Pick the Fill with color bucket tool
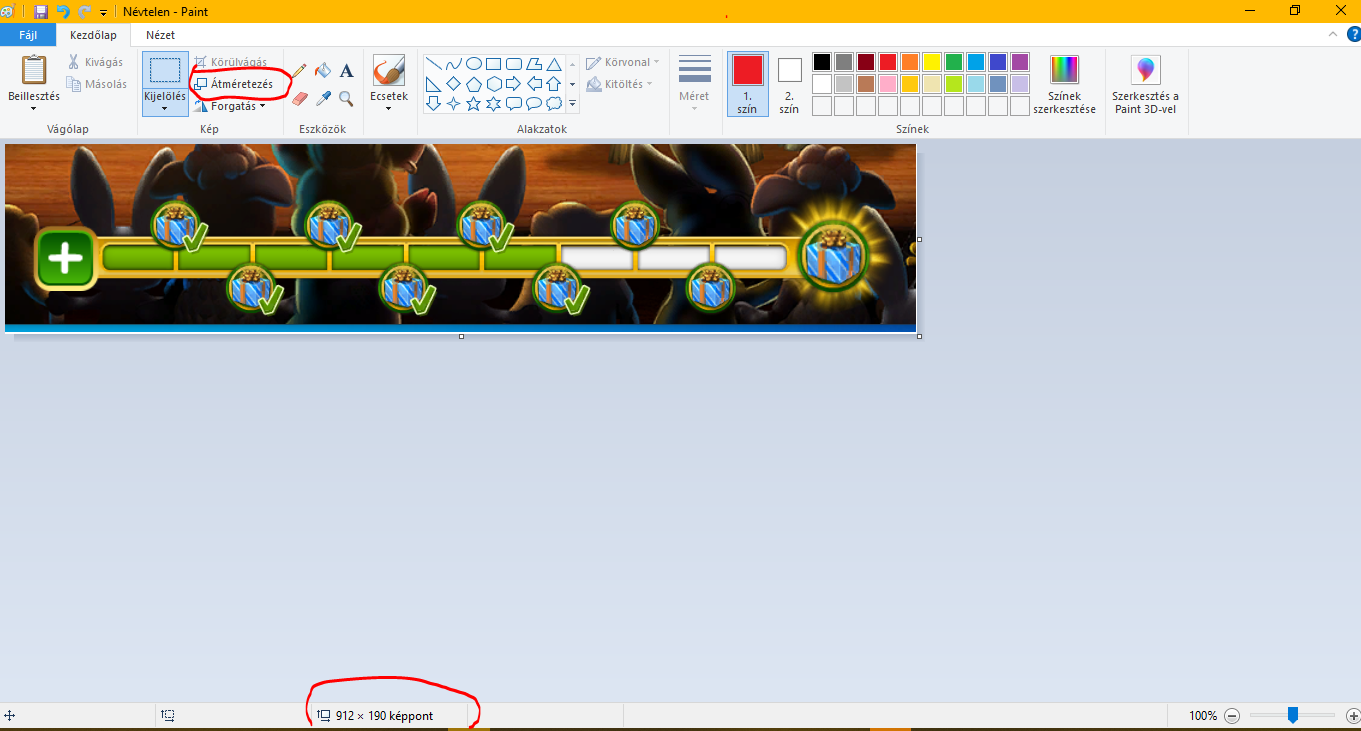The width and height of the screenshot is (1361, 731). coord(323,71)
